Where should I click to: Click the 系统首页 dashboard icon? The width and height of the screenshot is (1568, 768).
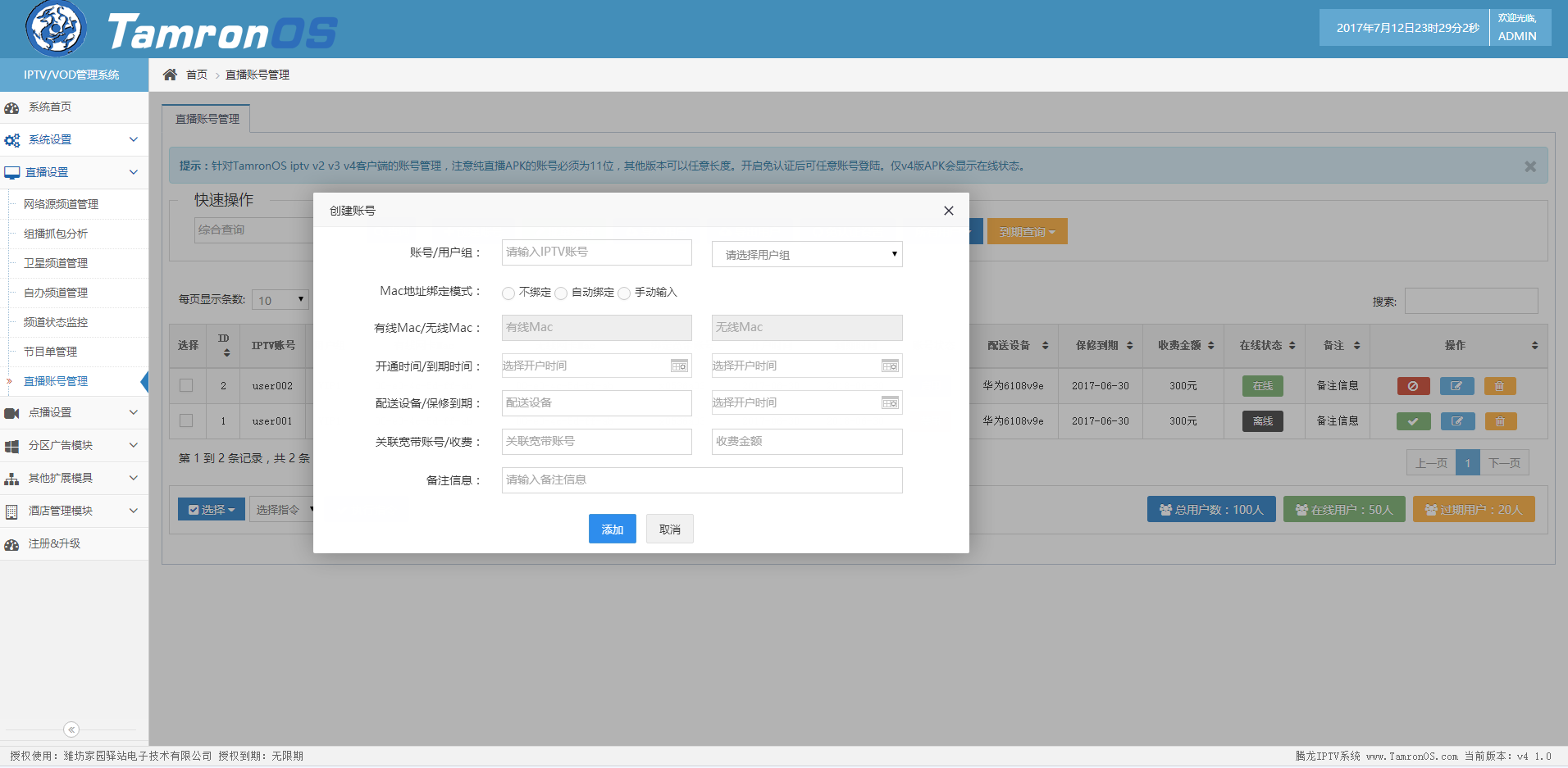click(x=11, y=107)
